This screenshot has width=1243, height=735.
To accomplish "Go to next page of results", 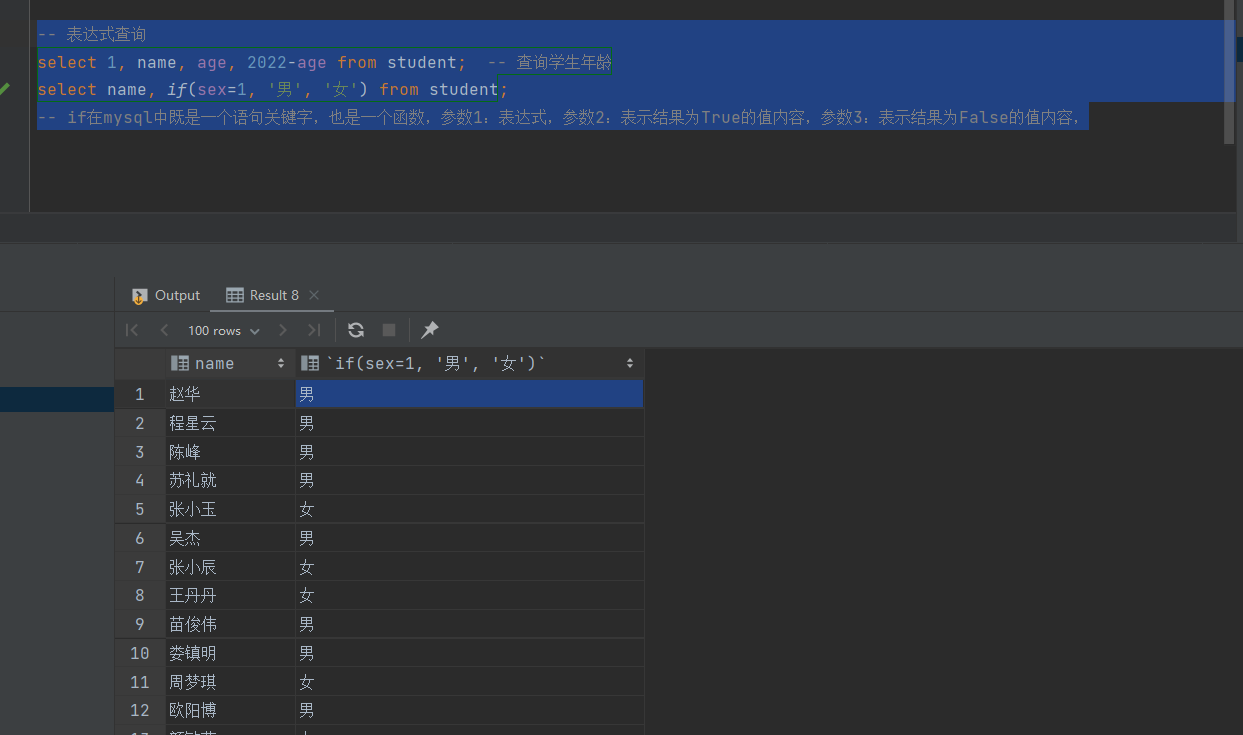I will 283,330.
